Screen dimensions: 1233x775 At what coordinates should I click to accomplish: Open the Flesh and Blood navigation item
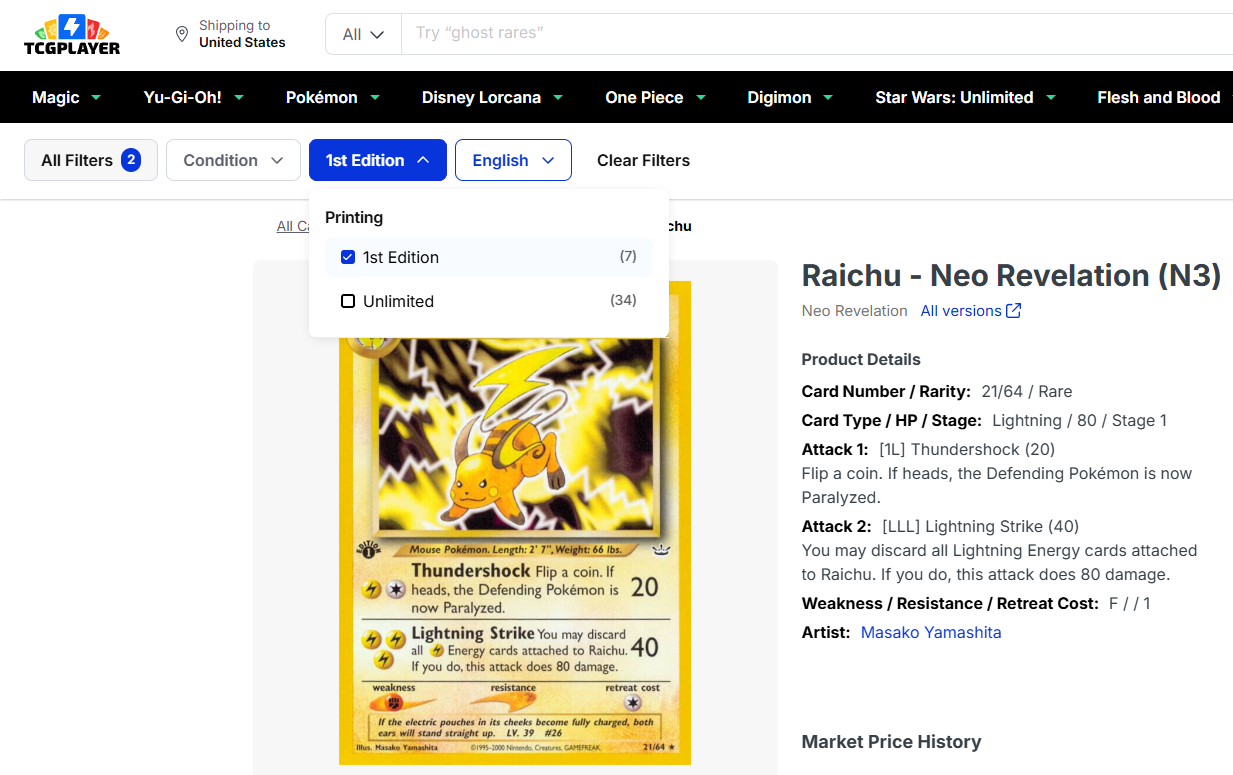coord(1158,97)
